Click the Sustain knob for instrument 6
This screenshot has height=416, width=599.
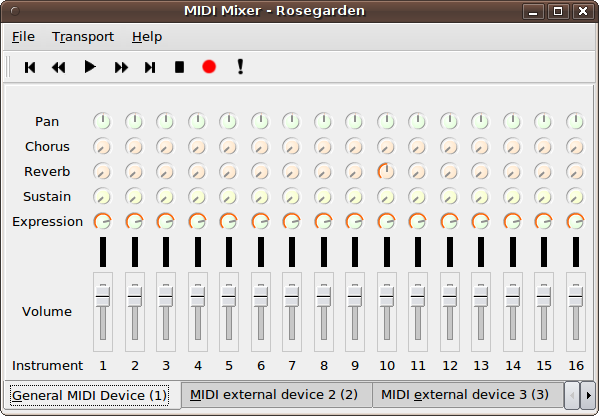[x=261, y=197]
